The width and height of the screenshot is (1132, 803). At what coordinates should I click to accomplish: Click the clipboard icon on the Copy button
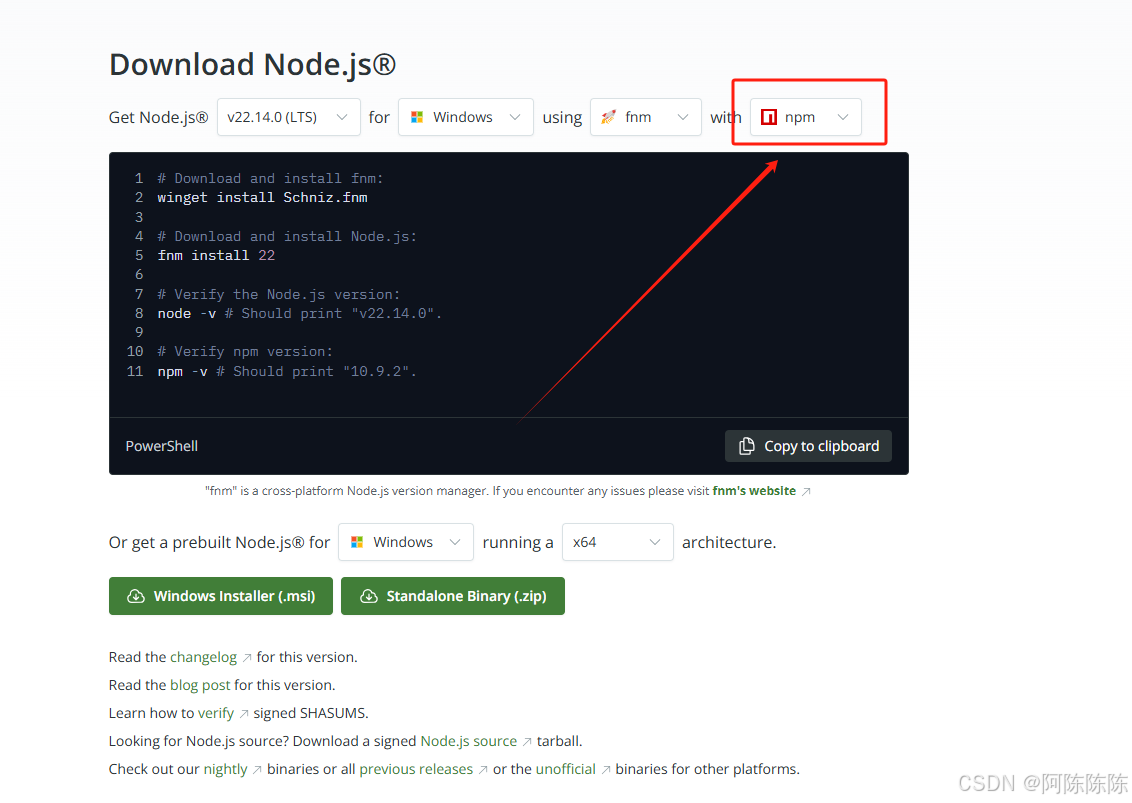[x=746, y=446]
